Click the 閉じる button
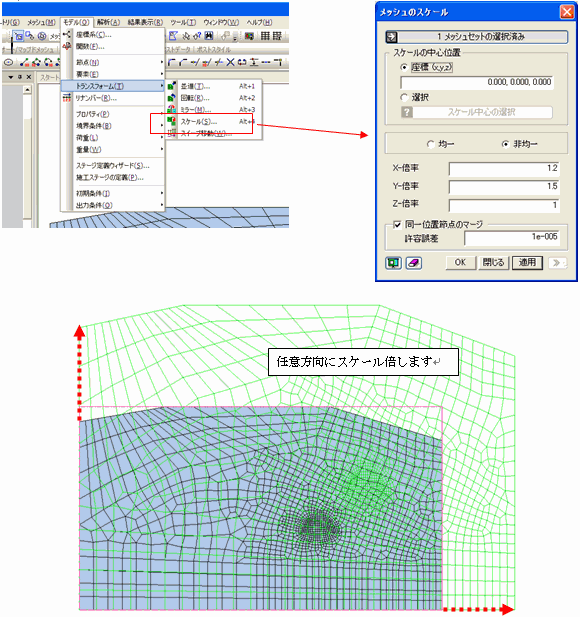The image size is (580, 617). pyautogui.click(x=493, y=262)
